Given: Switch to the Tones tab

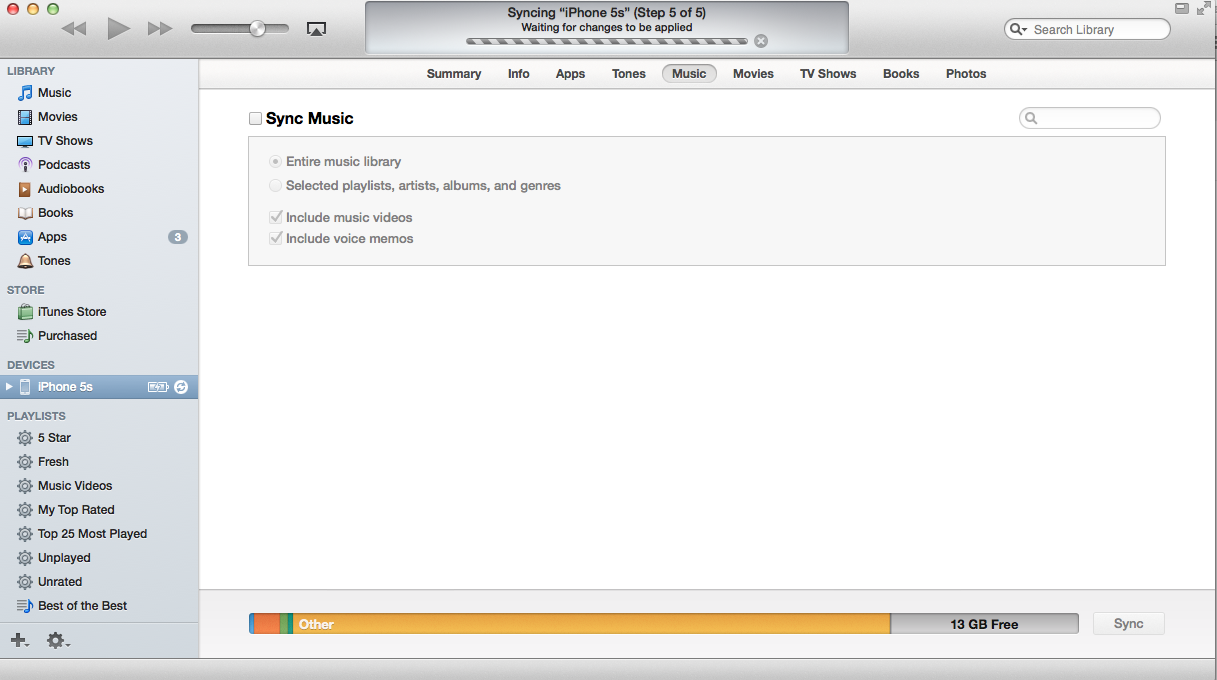Looking at the screenshot, I should 629,74.
